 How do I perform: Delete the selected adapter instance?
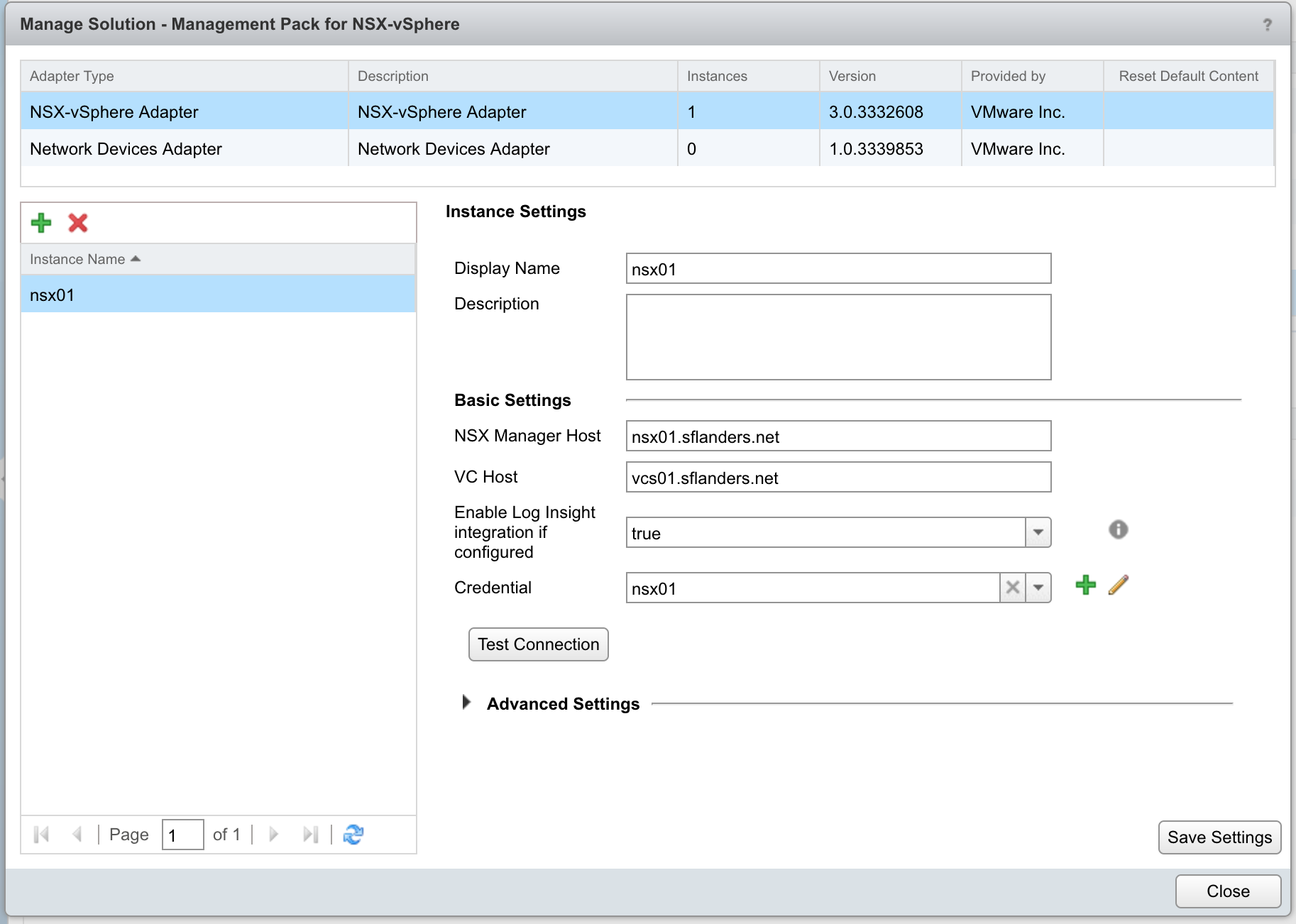[77, 223]
